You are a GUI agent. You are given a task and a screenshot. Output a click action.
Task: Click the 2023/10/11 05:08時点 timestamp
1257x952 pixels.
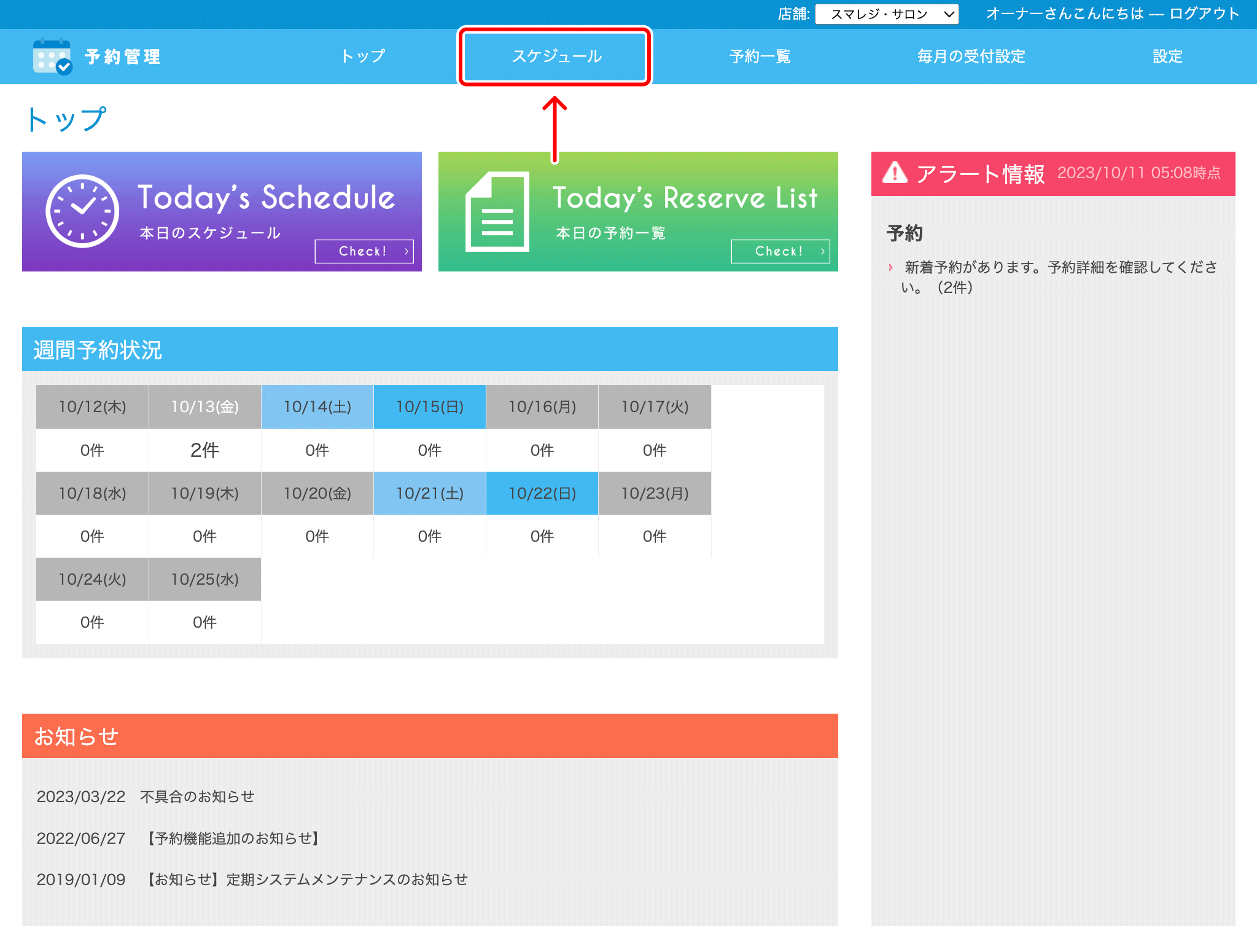tap(1139, 173)
